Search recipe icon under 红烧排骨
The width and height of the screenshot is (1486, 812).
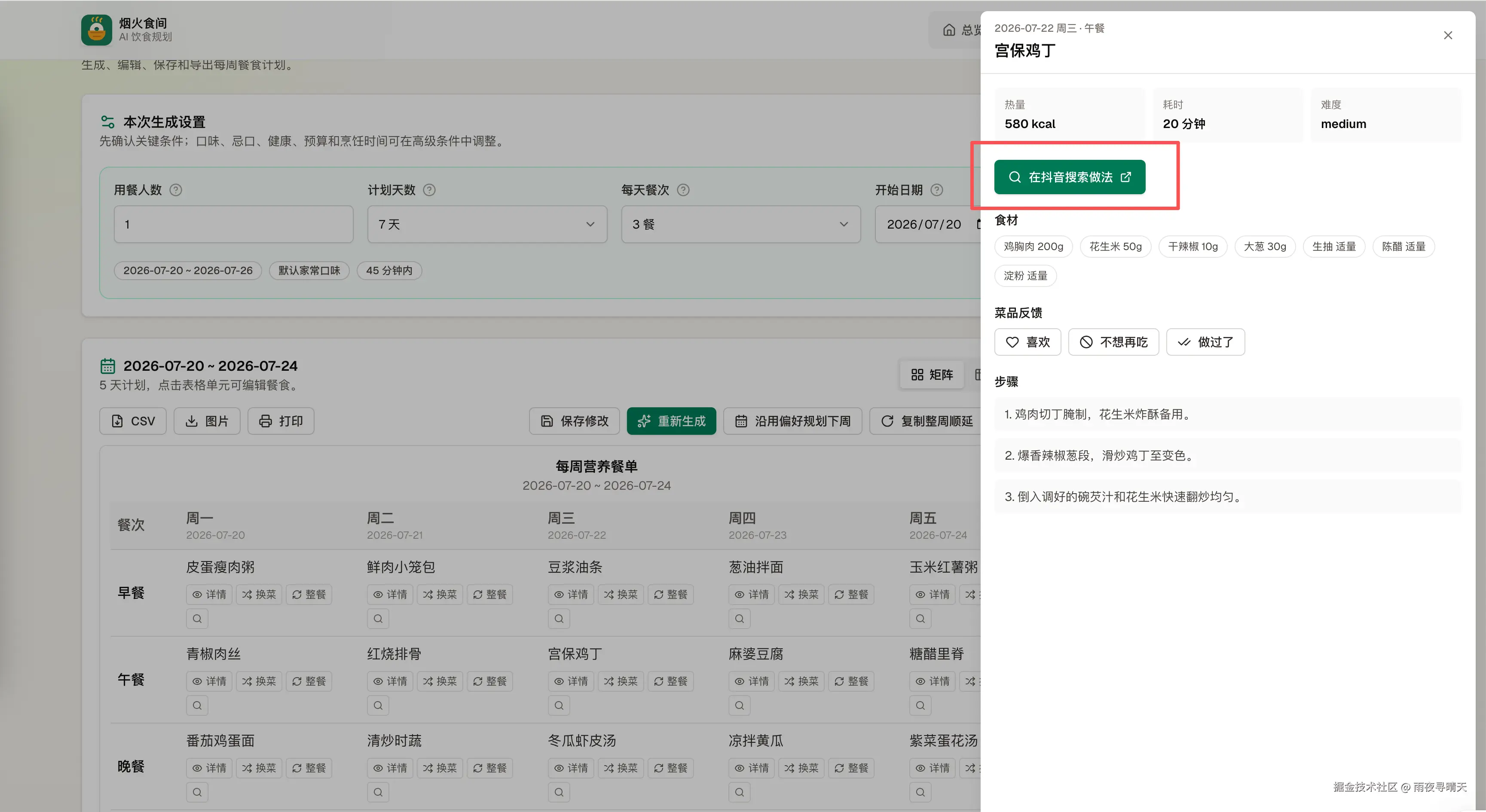(378, 705)
